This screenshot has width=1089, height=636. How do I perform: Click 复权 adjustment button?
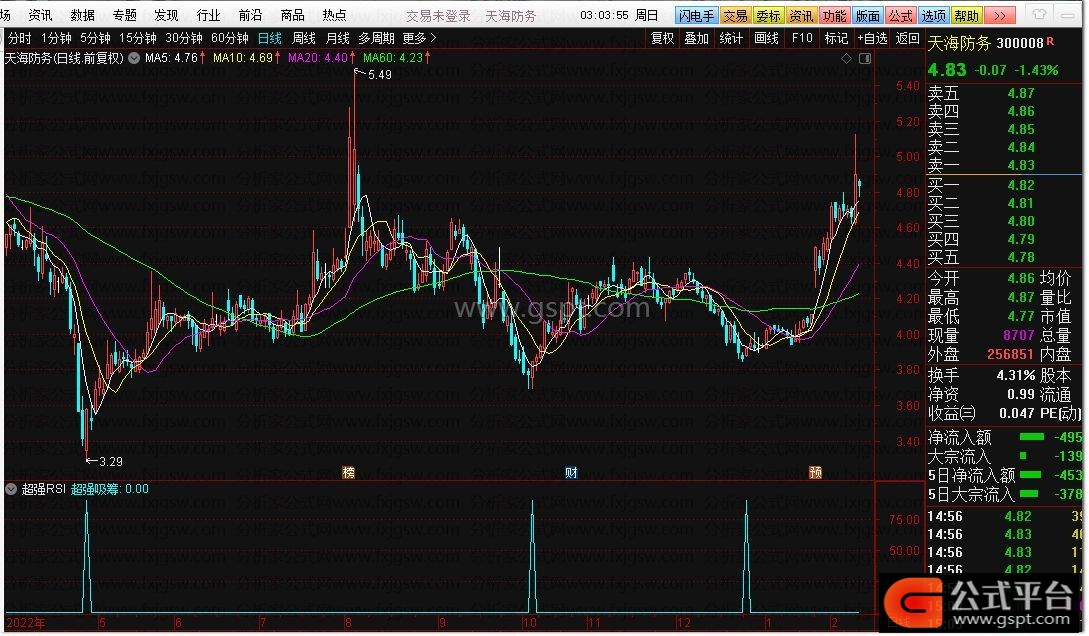(x=663, y=38)
